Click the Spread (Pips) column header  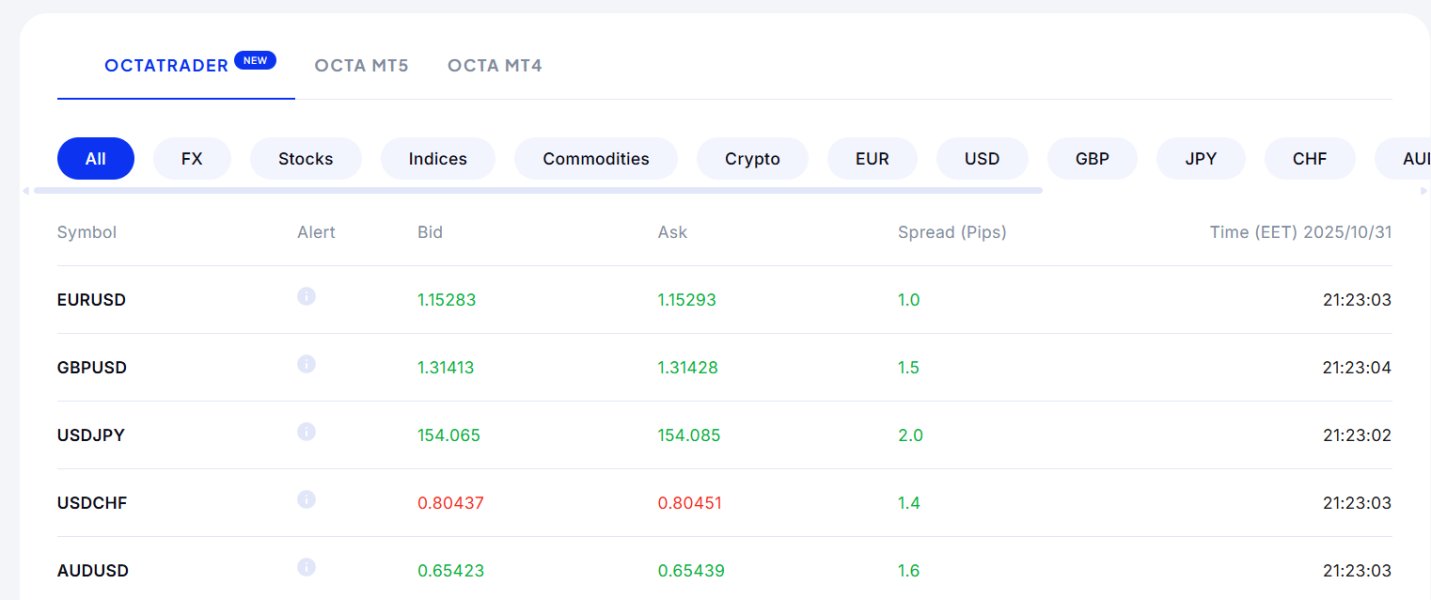952,232
